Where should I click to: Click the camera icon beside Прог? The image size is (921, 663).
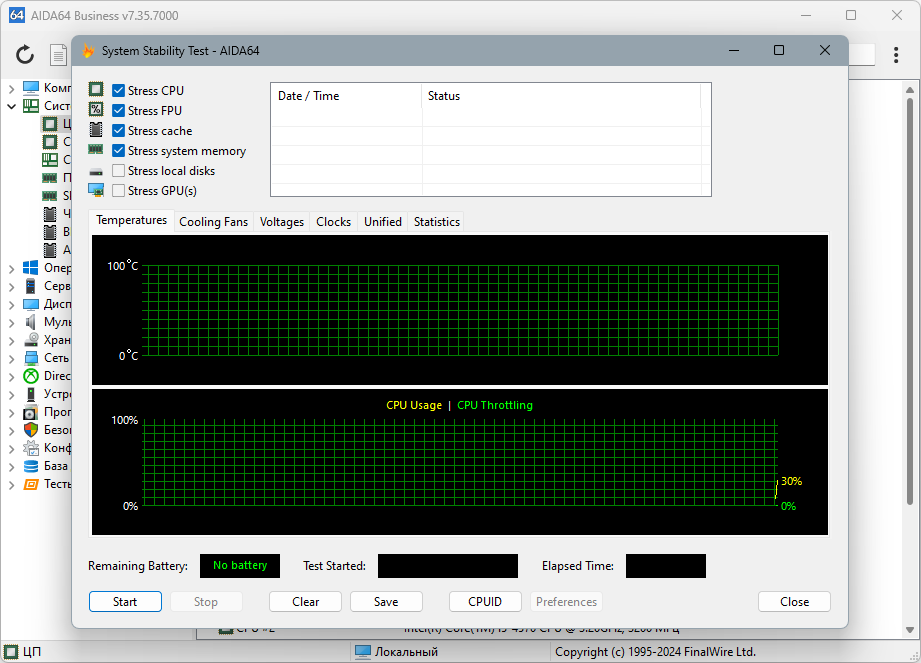[x=31, y=412]
